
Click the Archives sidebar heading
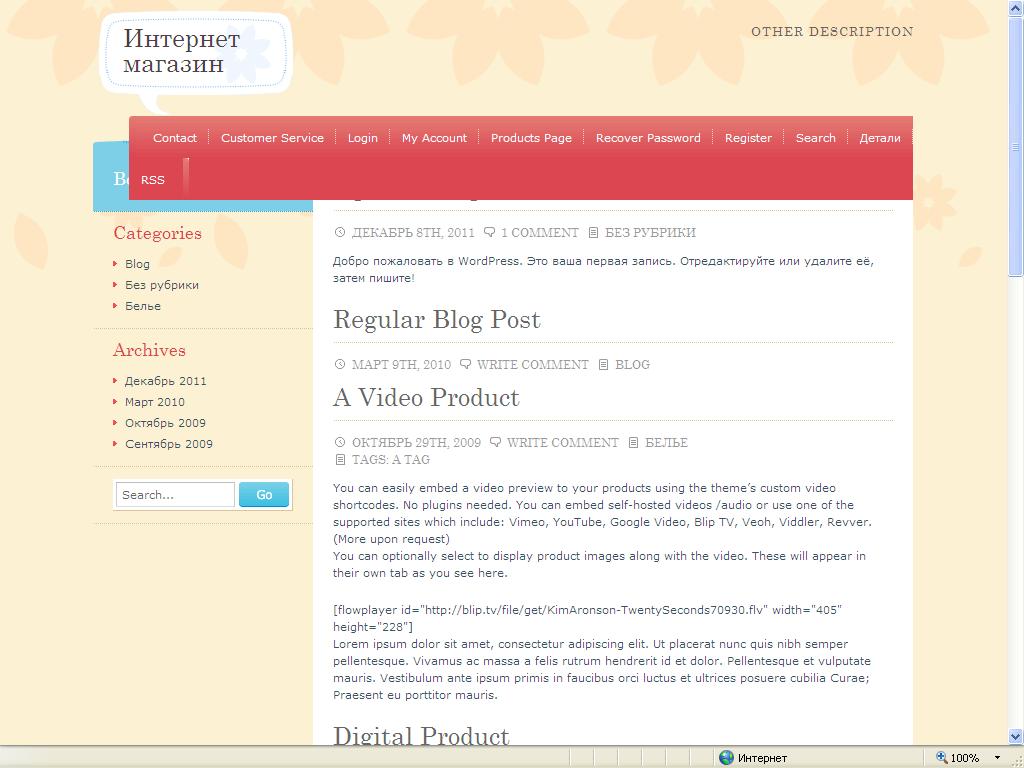[x=150, y=350]
